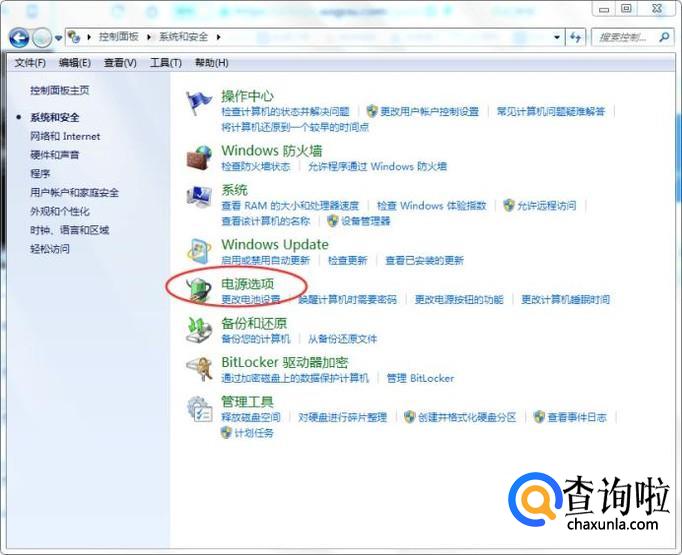Click shield icon beside 允许远程访问
This screenshot has width=682, height=555.
[x=508, y=205]
